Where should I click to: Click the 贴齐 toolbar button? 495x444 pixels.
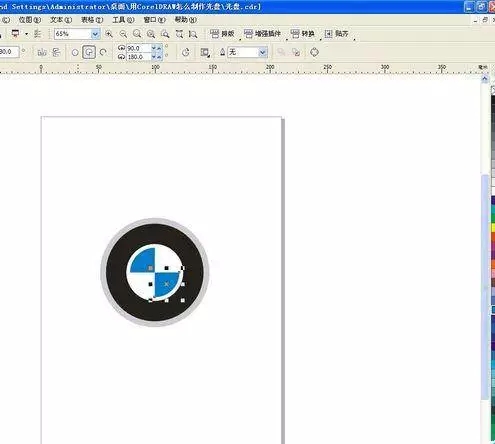(336, 34)
